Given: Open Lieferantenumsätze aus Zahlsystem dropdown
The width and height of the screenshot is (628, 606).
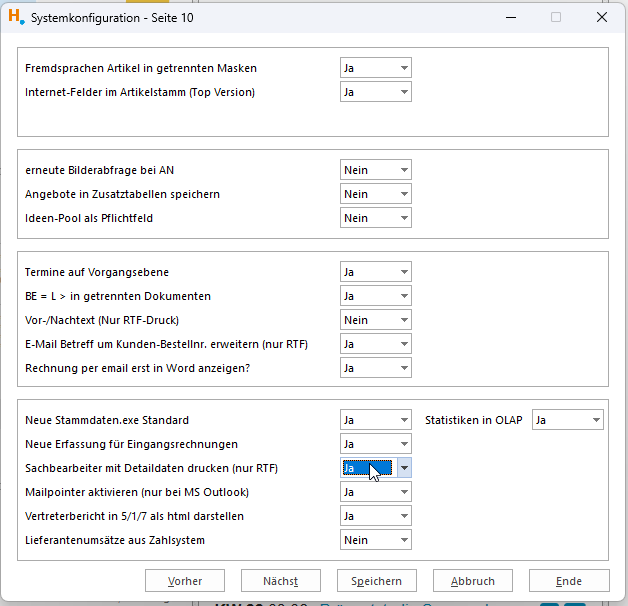Looking at the screenshot, I should [x=375, y=540].
